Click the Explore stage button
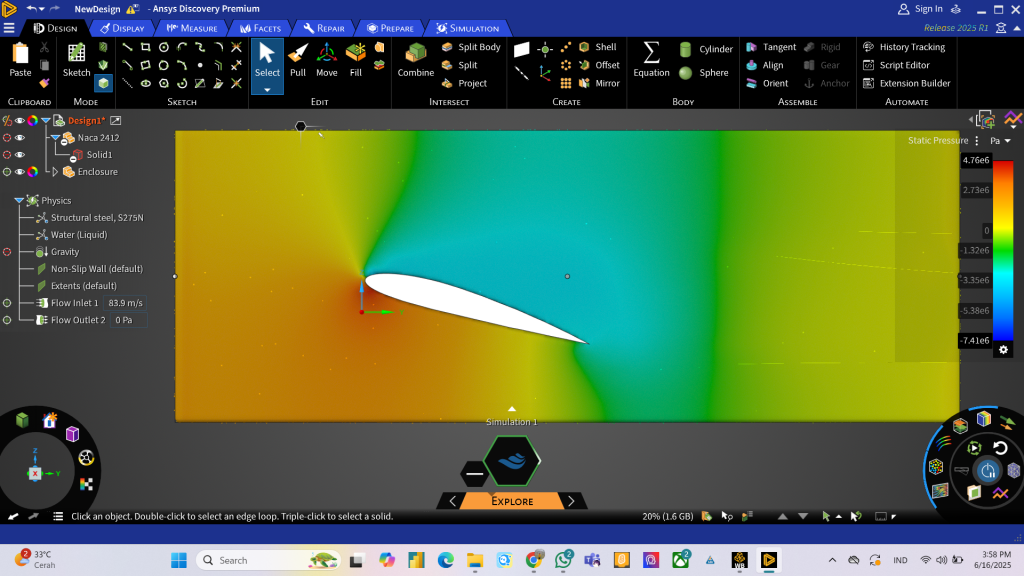1024x576 pixels. point(512,501)
